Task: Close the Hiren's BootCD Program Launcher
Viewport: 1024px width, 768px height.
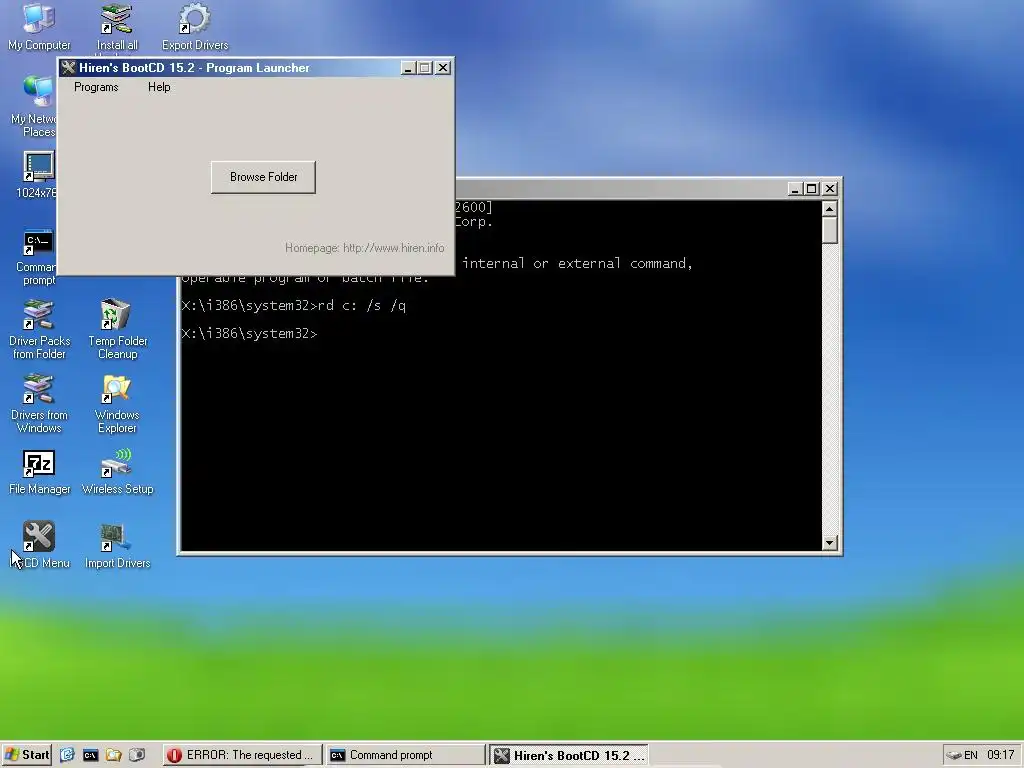Action: (x=443, y=68)
